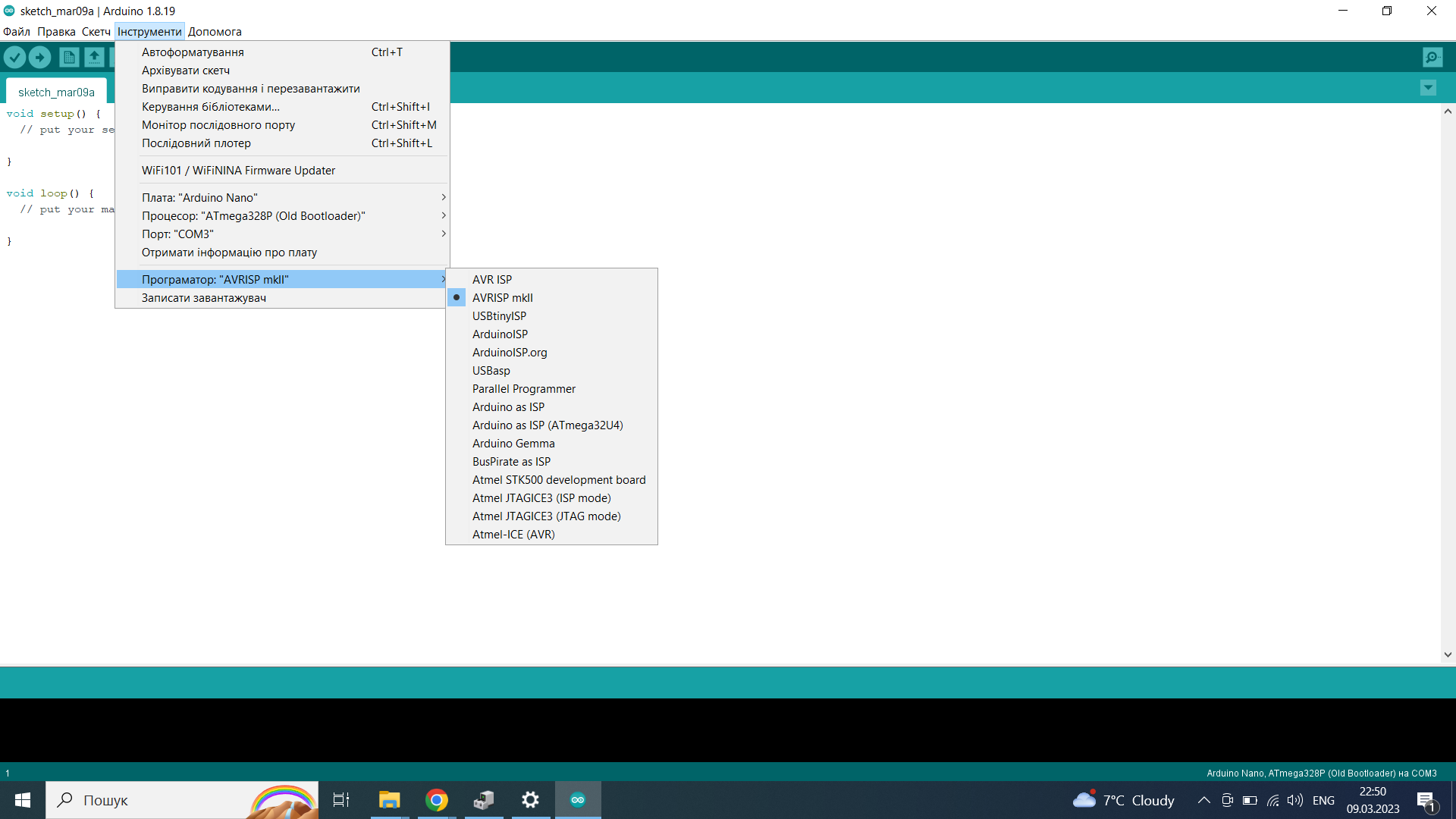Open Chrome from the taskbar
Image resolution: width=1456 pixels, height=819 pixels.
(x=437, y=800)
